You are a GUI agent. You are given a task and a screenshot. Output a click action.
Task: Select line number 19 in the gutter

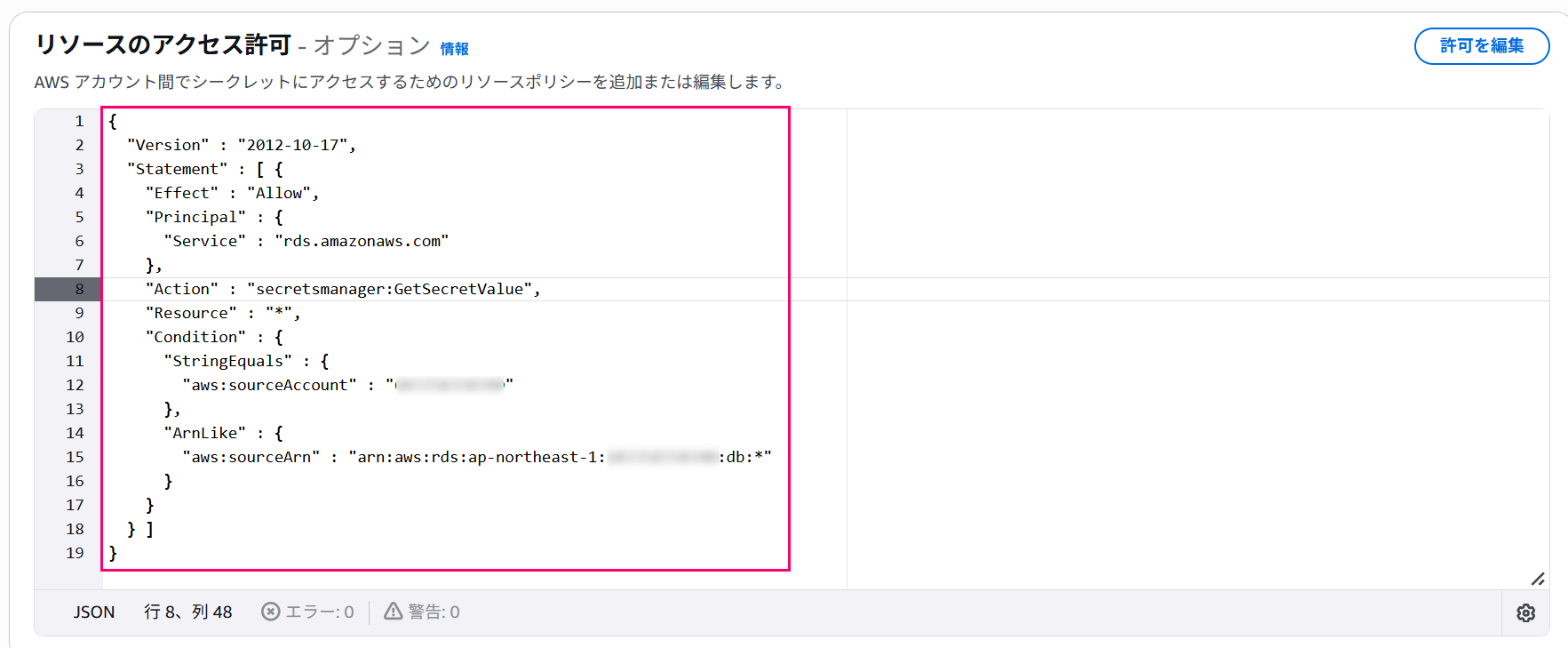pyautogui.click(x=75, y=553)
